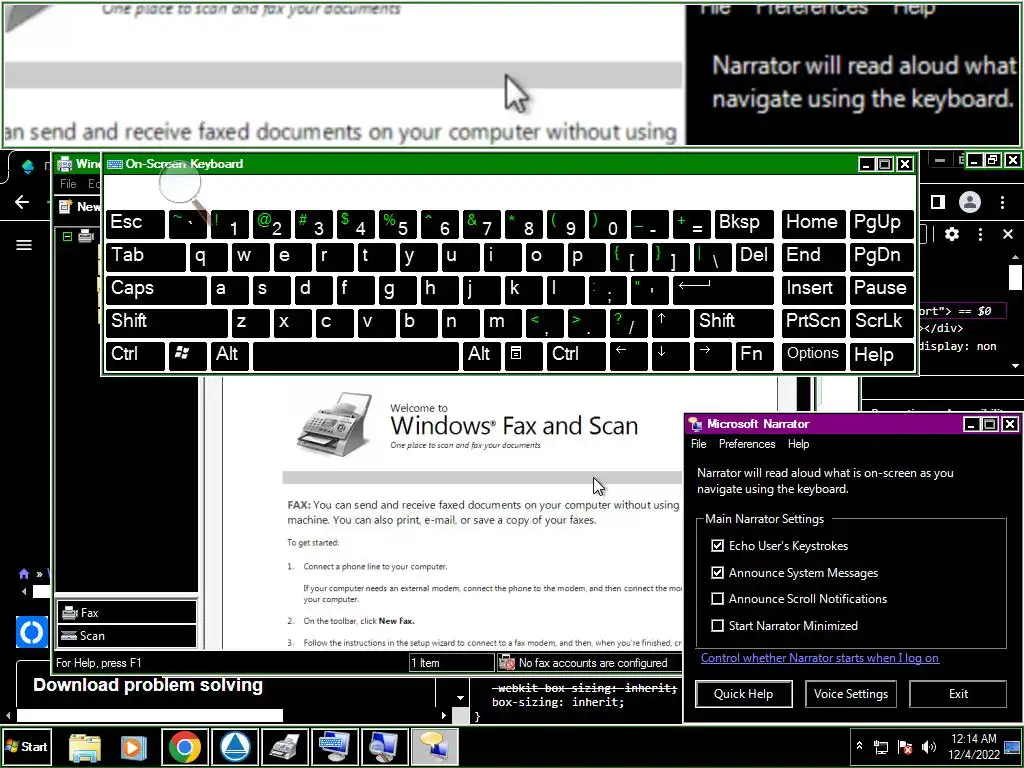Click the DevTools scroll down arrow
The width and height of the screenshot is (1024, 768).
tap(1016, 366)
